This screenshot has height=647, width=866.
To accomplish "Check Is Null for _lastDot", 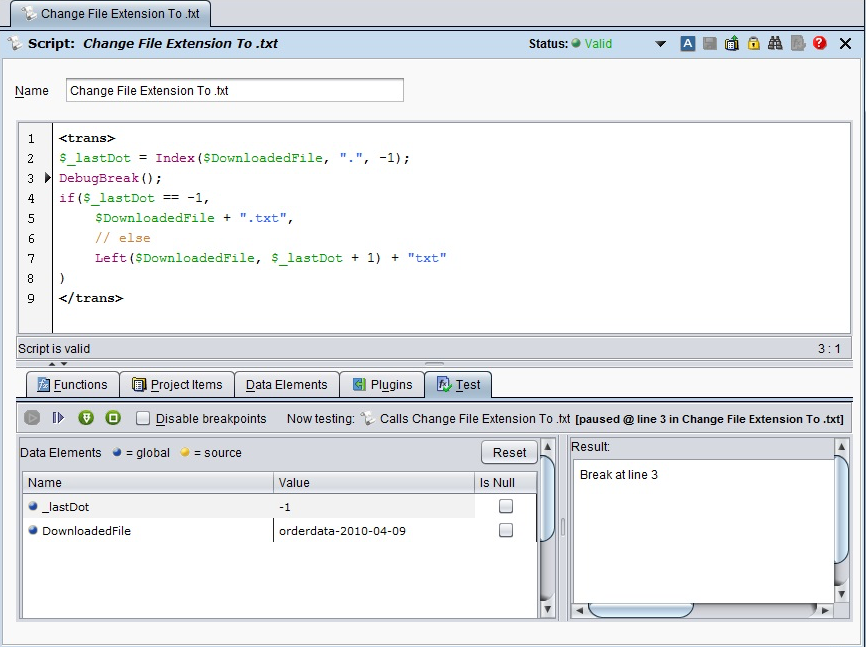I will 506,506.
